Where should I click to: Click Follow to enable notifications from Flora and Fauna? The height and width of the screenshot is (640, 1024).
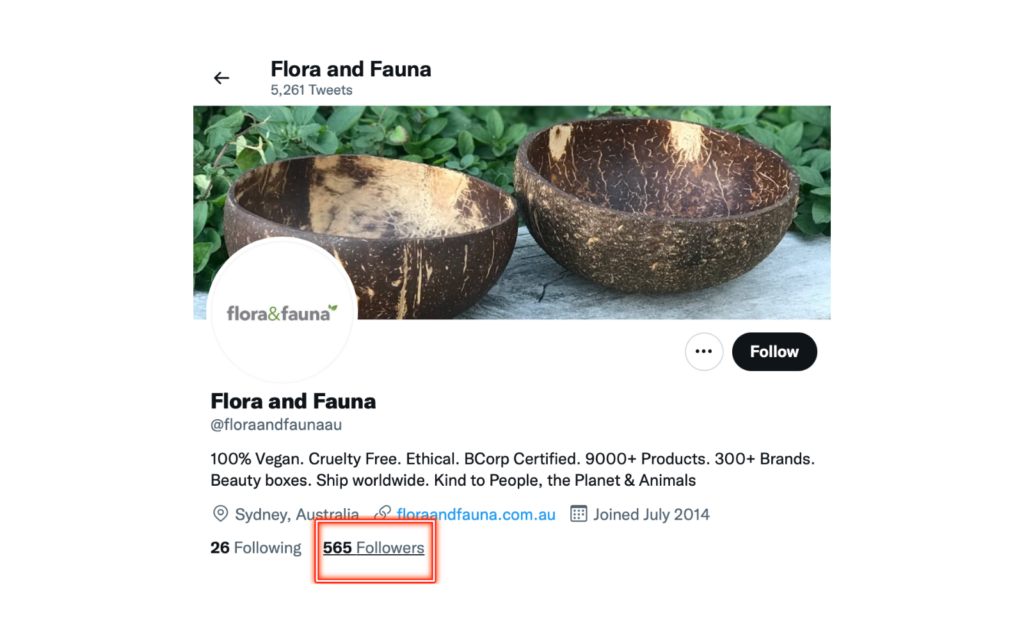coord(774,351)
